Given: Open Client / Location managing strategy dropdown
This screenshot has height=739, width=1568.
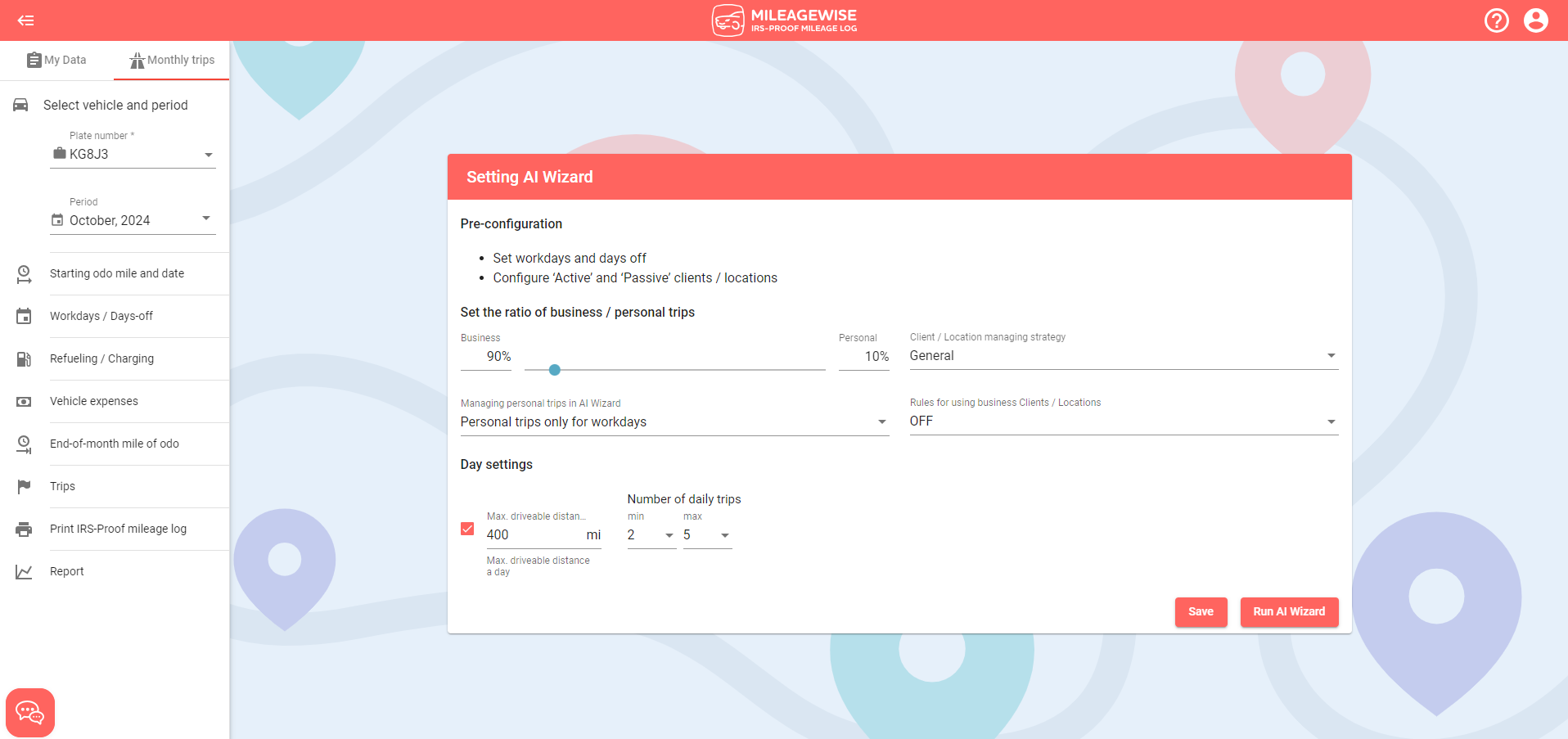Looking at the screenshot, I should 1124,355.
